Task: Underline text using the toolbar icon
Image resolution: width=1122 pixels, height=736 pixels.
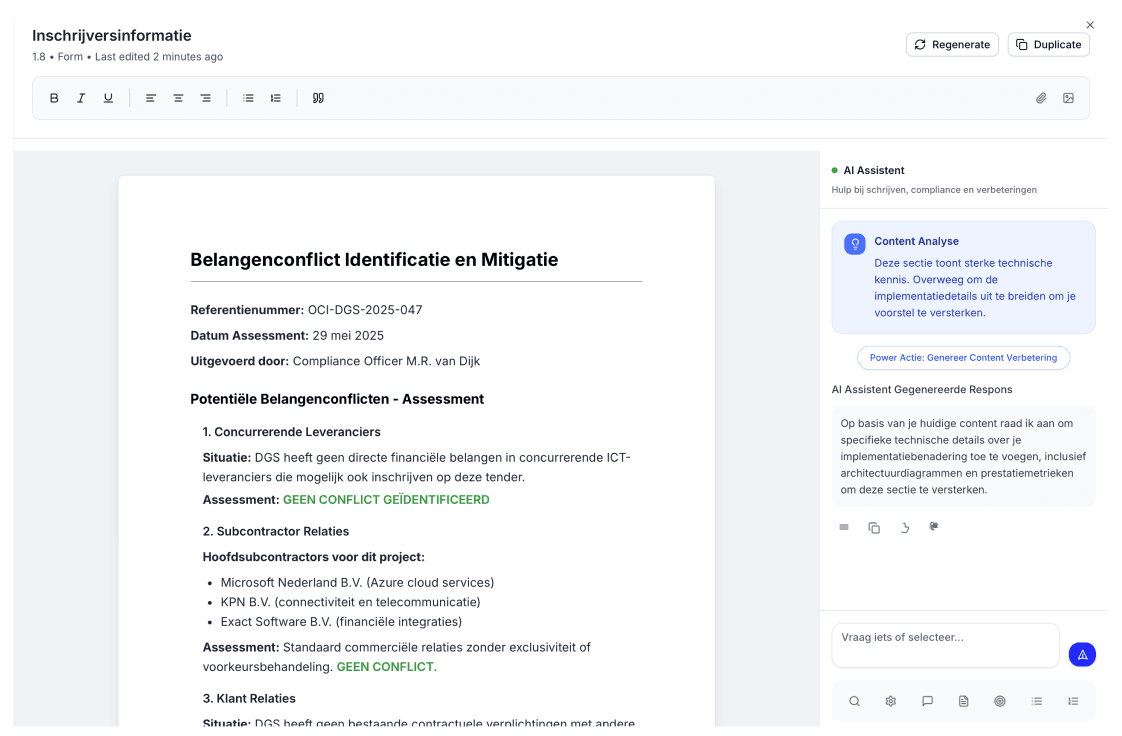Action: click(108, 98)
